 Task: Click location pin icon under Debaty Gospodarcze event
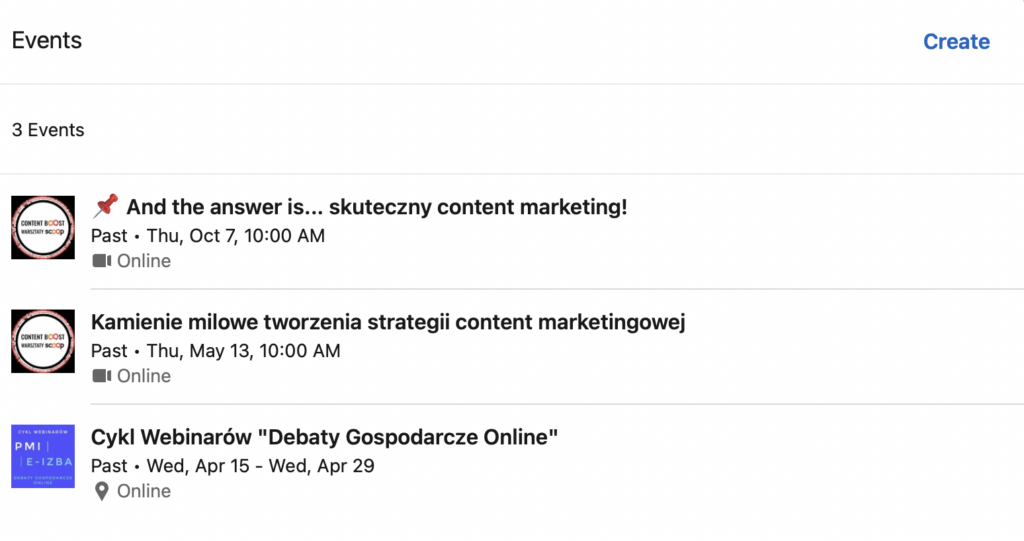point(101,491)
